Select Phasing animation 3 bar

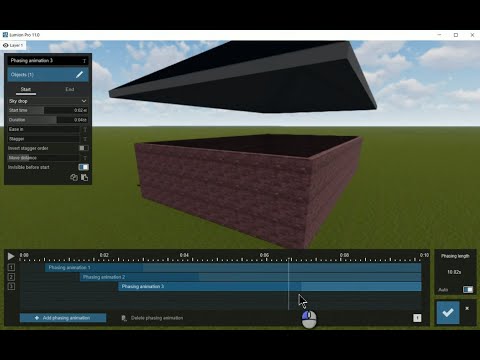tap(270, 286)
